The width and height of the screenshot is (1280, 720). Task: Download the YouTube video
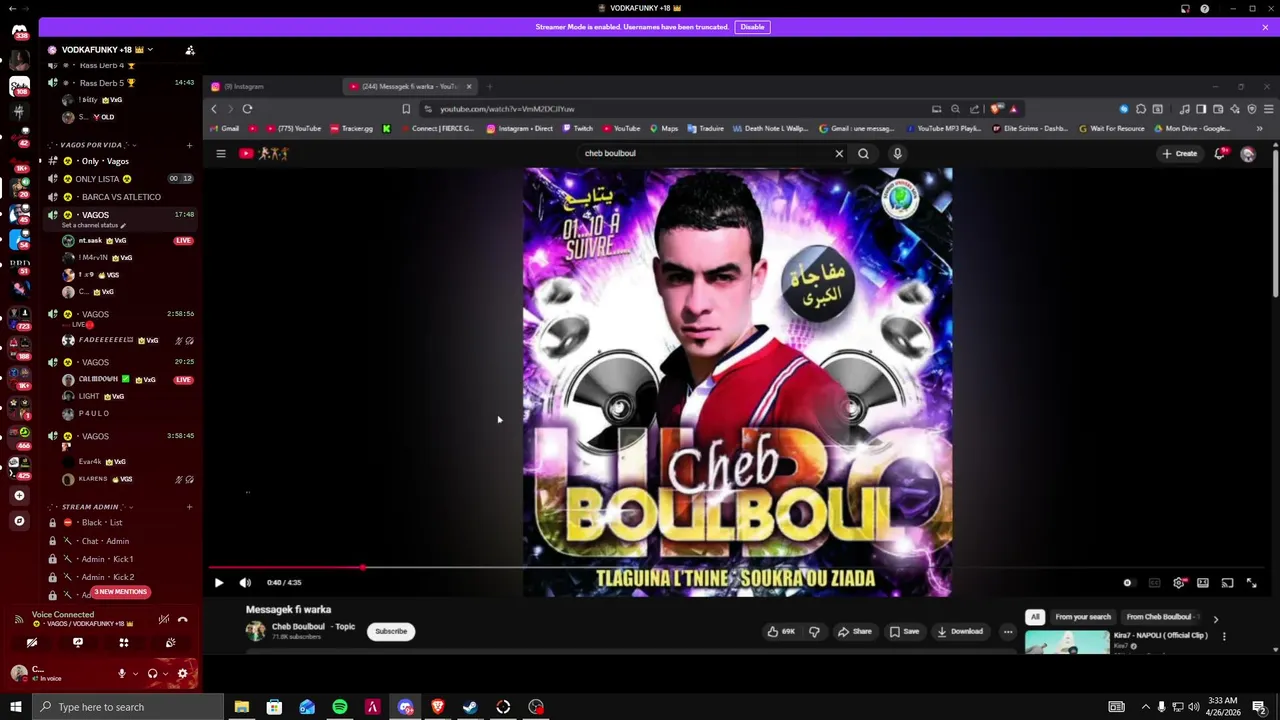pyautogui.click(x=960, y=631)
